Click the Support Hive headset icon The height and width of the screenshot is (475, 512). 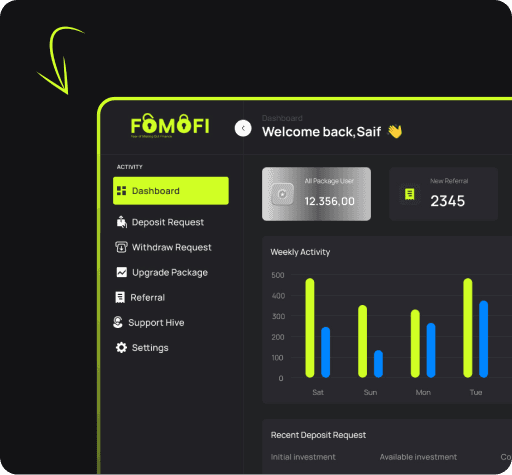pos(118,322)
